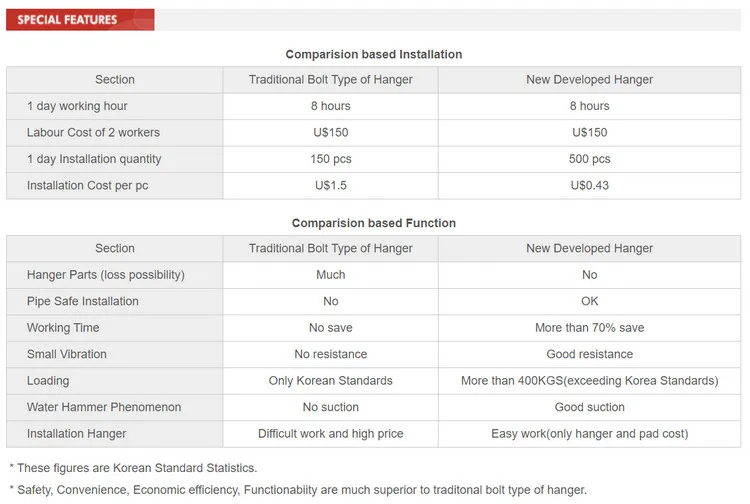The width and height of the screenshot is (750, 504).
Task: Click the New Developed Hanger header in Function table
Action: 589,248
